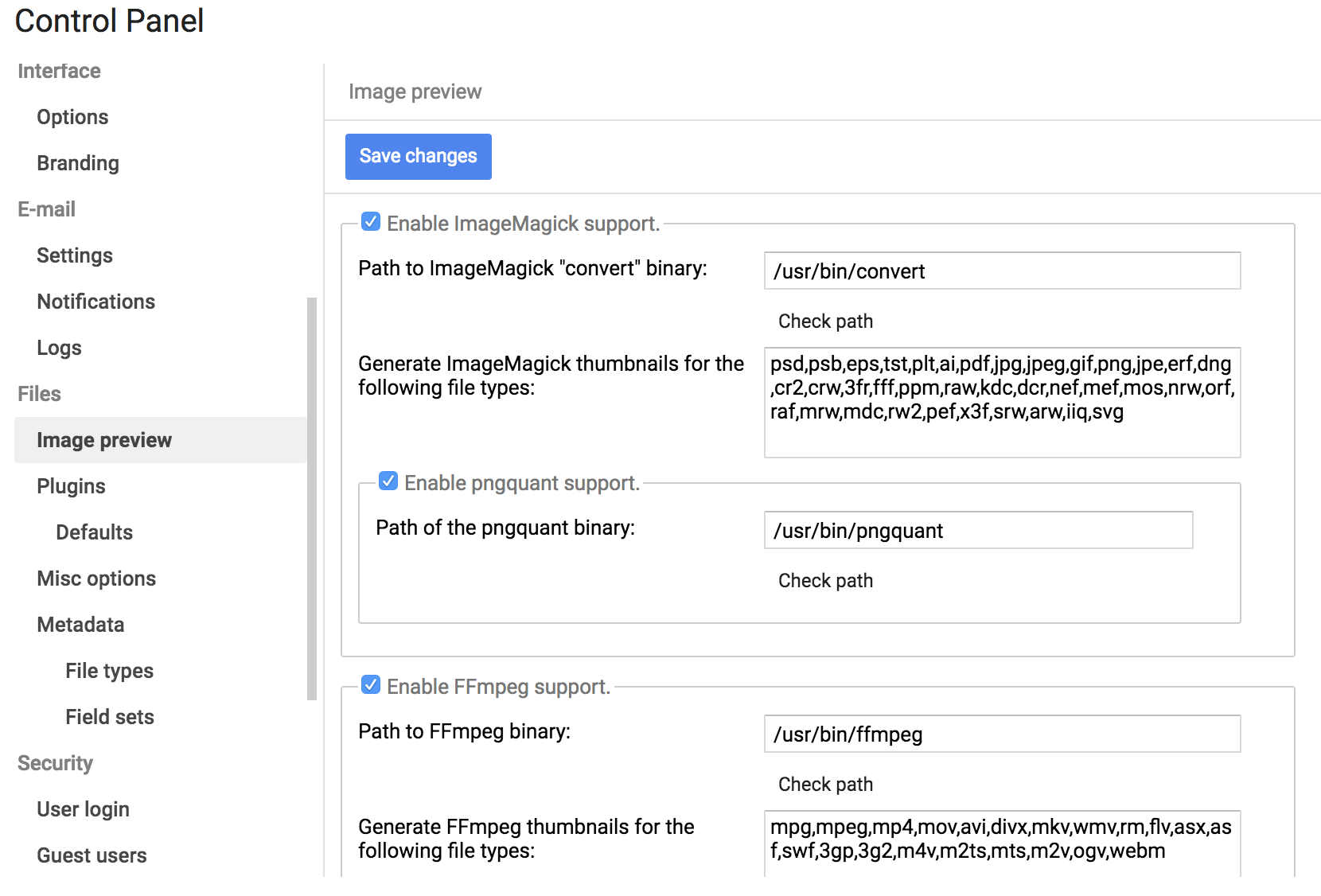Open Options in the sidebar
1321x896 pixels.
coord(72,117)
